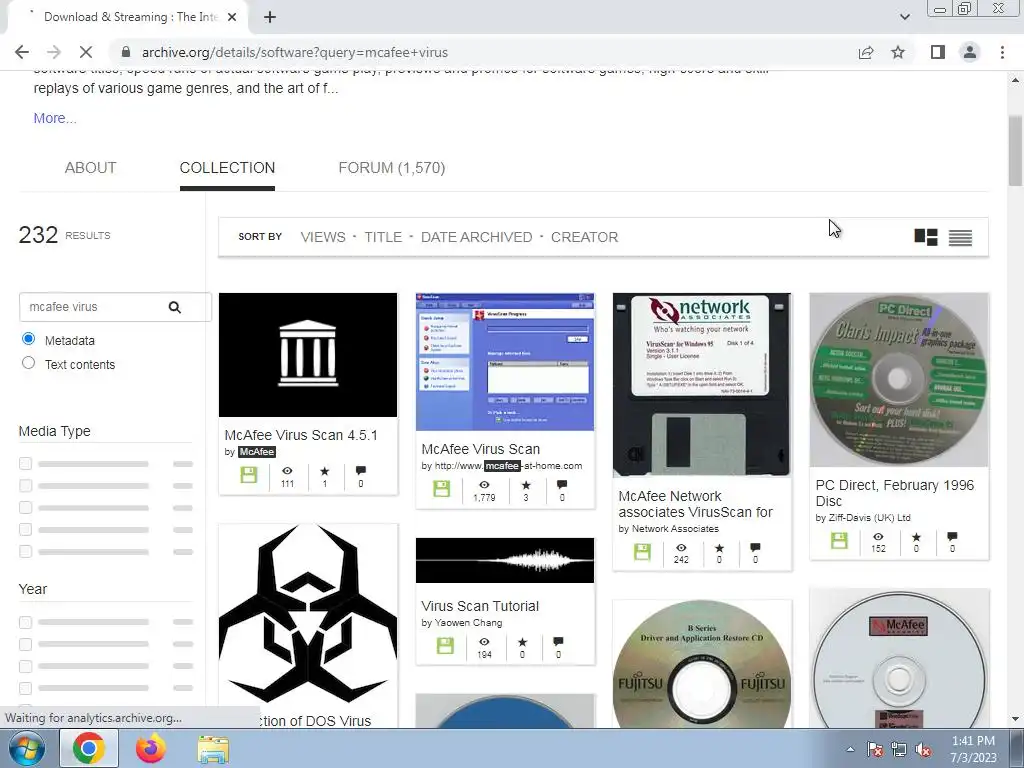Click the page vertical scrollbar thumb

1015,150
